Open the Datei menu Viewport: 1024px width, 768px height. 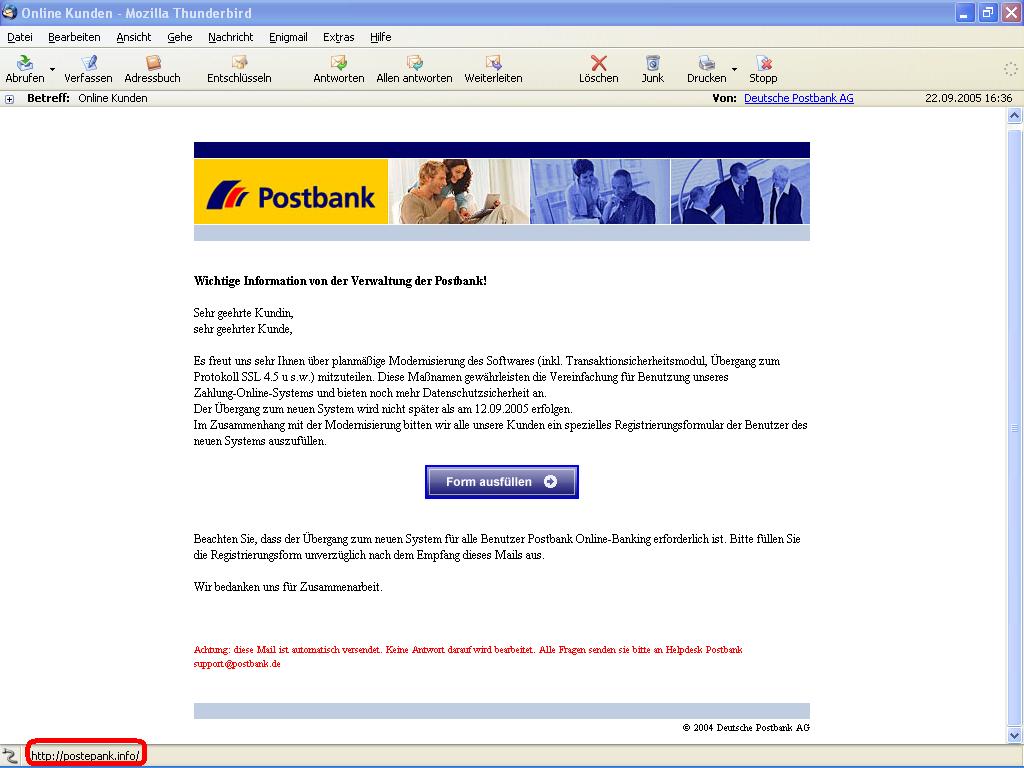click(20, 37)
